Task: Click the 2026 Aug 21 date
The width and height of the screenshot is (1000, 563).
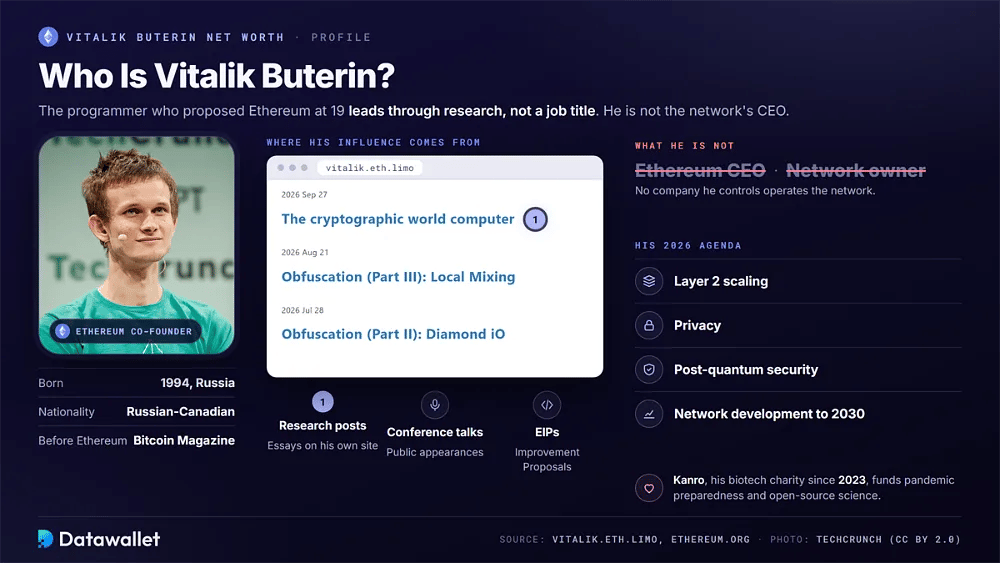Action: point(305,252)
